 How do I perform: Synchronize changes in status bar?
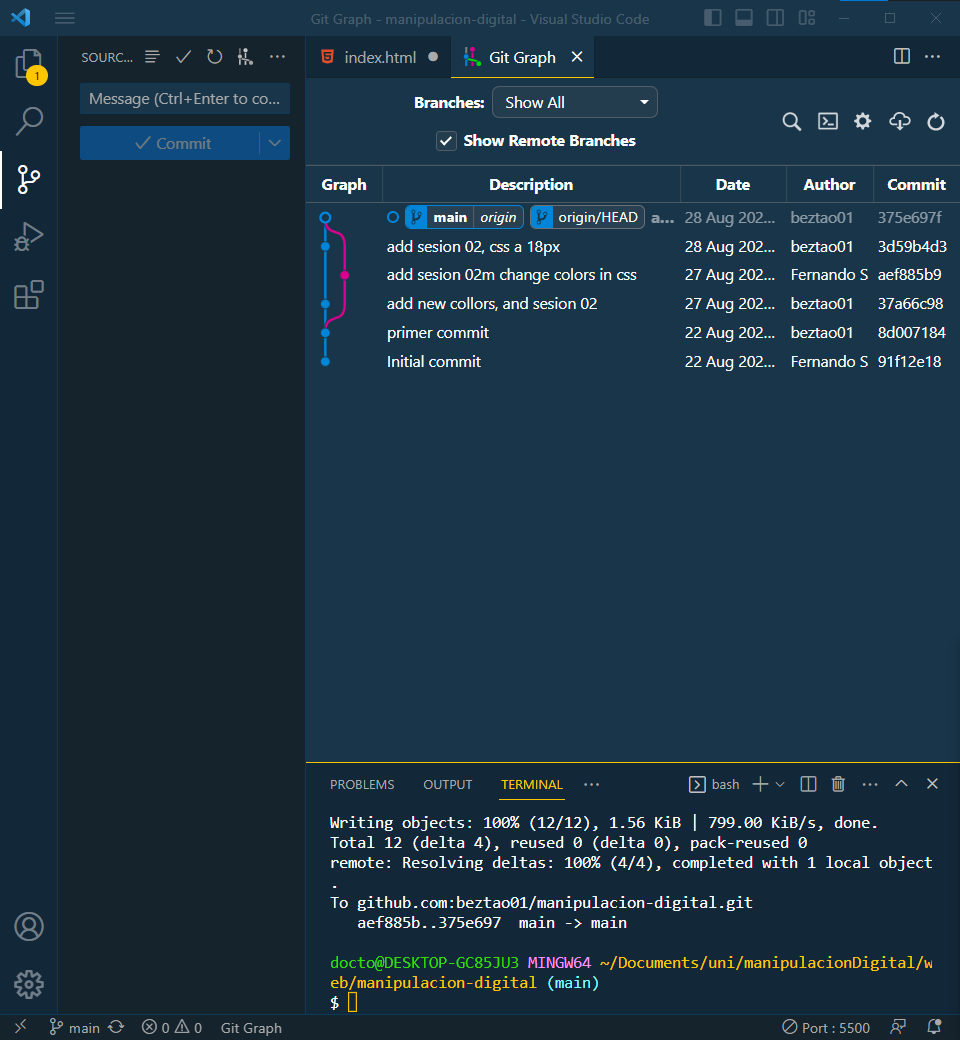(x=116, y=1027)
